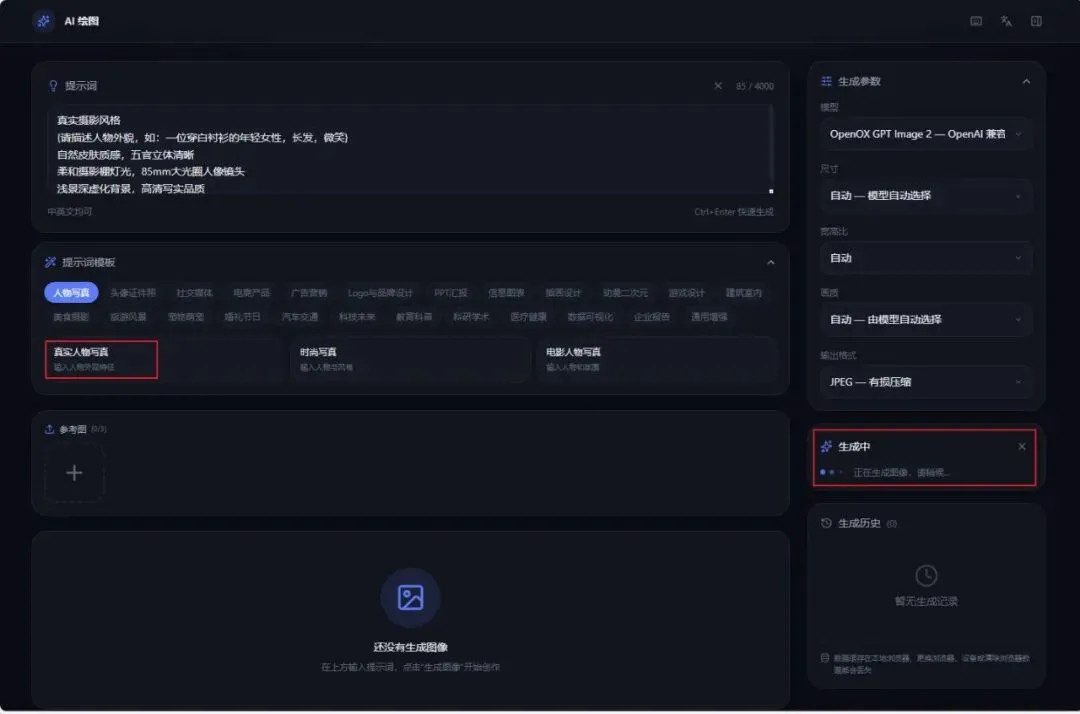Select the 信息图表 template category
Screen dimensions: 1080x714
[x=506, y=293]
